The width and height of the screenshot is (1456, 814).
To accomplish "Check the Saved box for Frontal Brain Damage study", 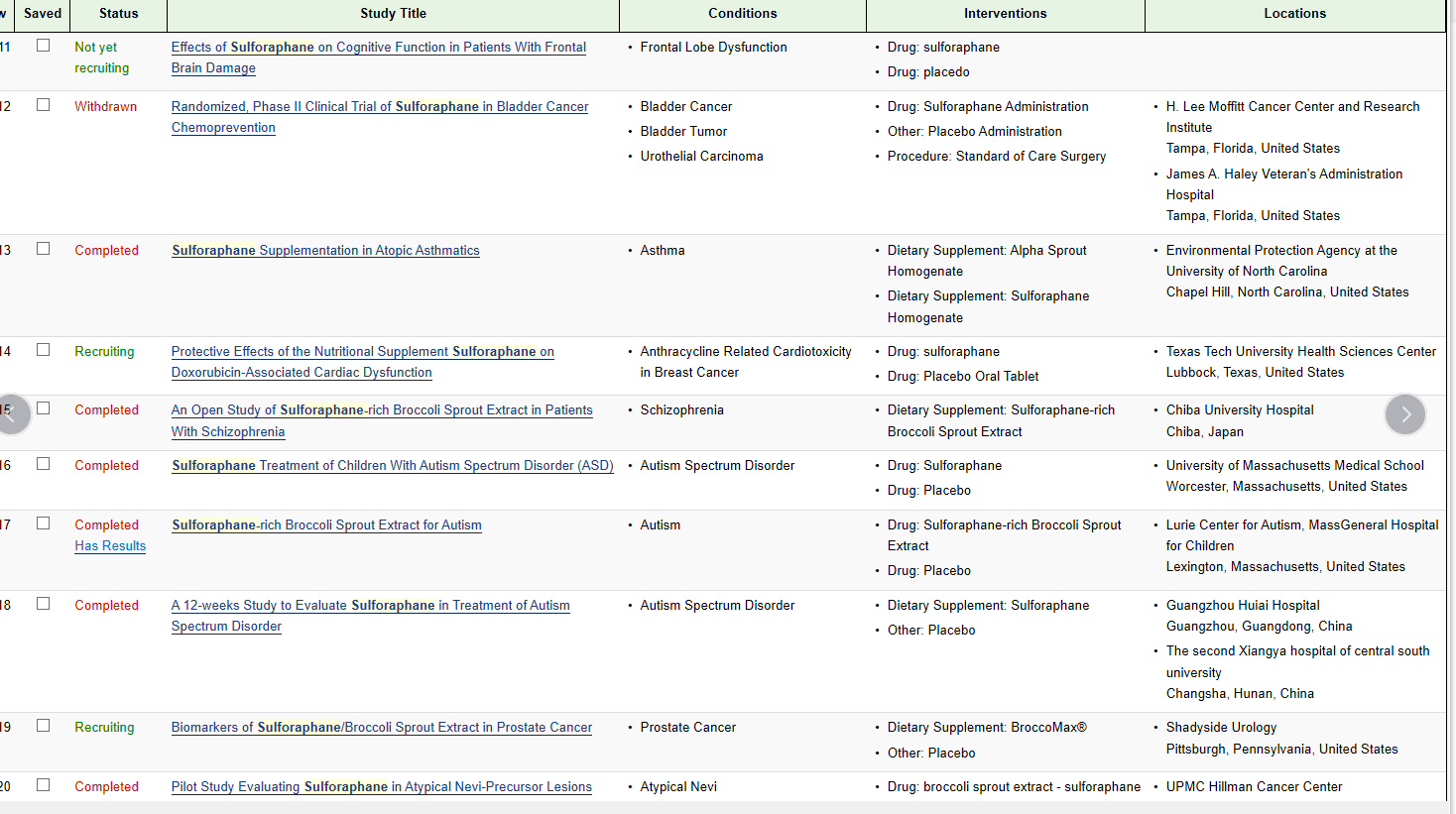I will pyautogui.click(x=44, y=46).
